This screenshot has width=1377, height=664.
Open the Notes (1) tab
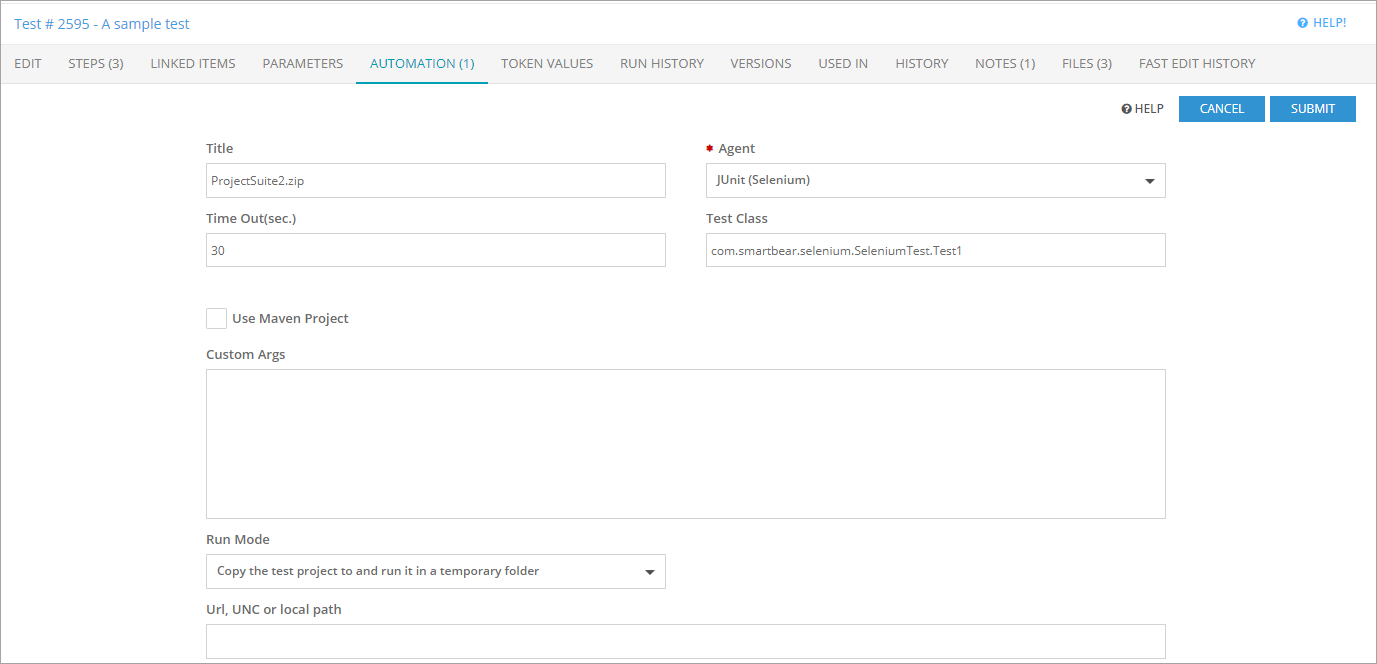(1004, 63)
